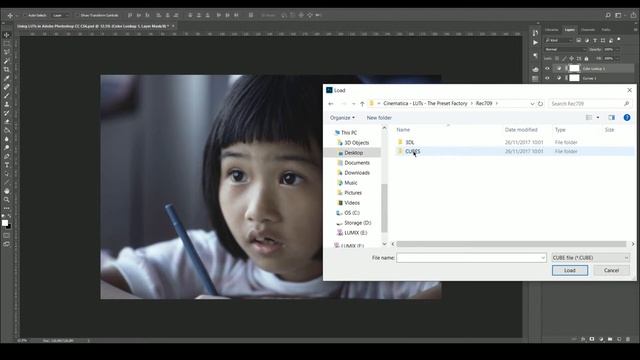Select the Move tool in the toolbar
Image resolution: width=640 pixels, height=360 pixels.
coord(7,35)
